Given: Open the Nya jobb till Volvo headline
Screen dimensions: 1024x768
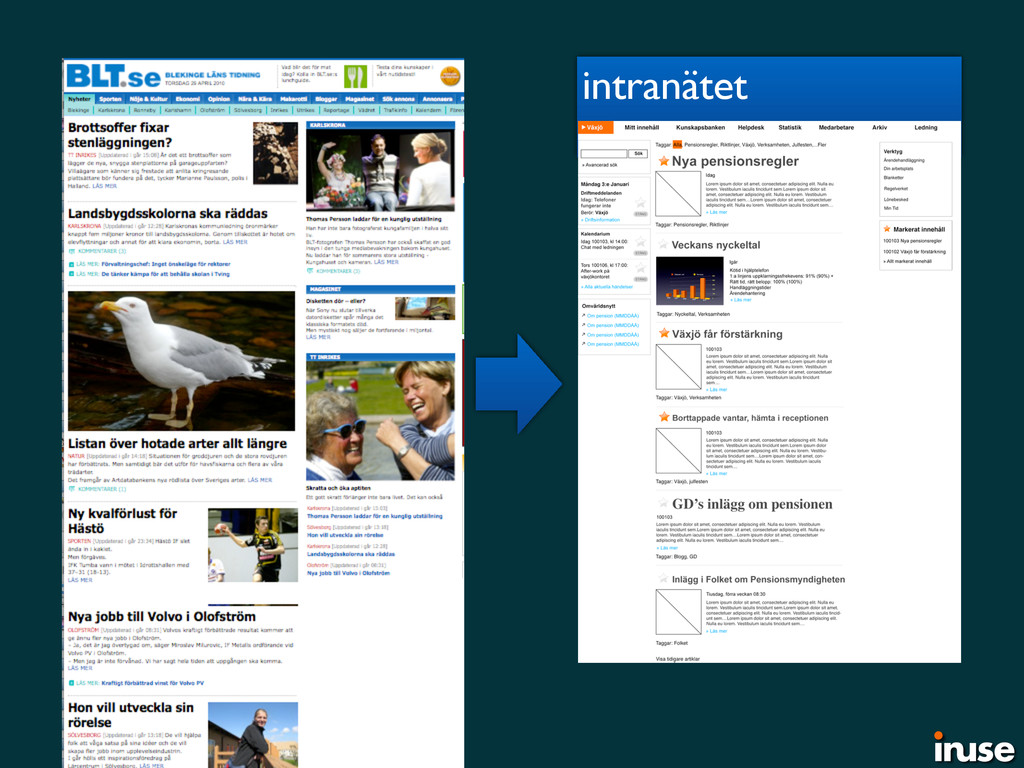Looking at the screenshot, I should coord(162,616).
